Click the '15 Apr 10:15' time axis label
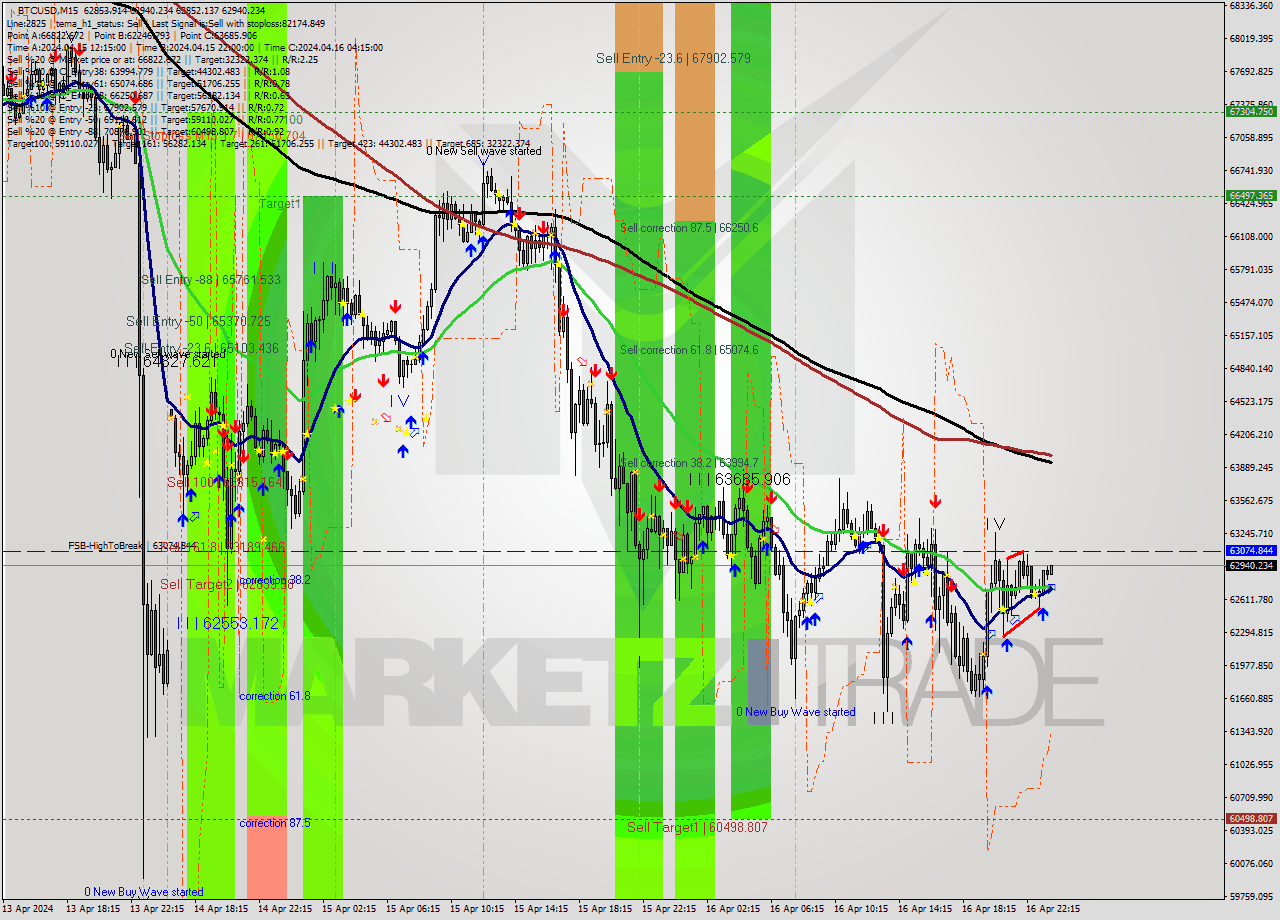 pyautogui.click(x=475, y=909)
